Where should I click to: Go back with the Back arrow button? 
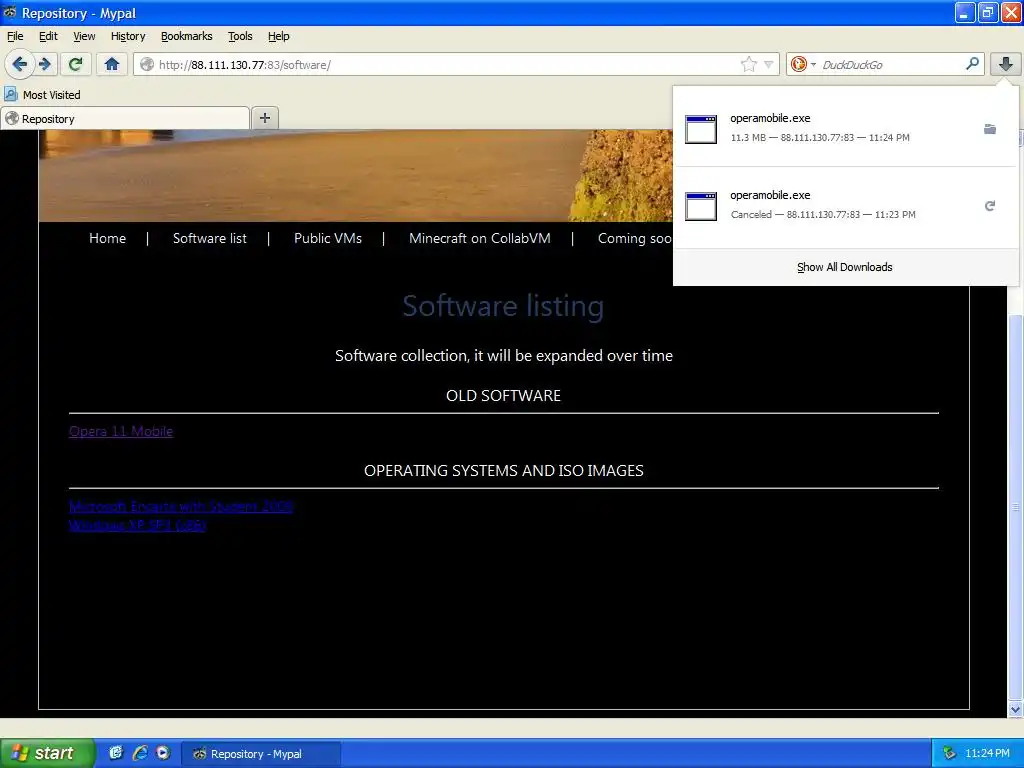coord(19,64)
